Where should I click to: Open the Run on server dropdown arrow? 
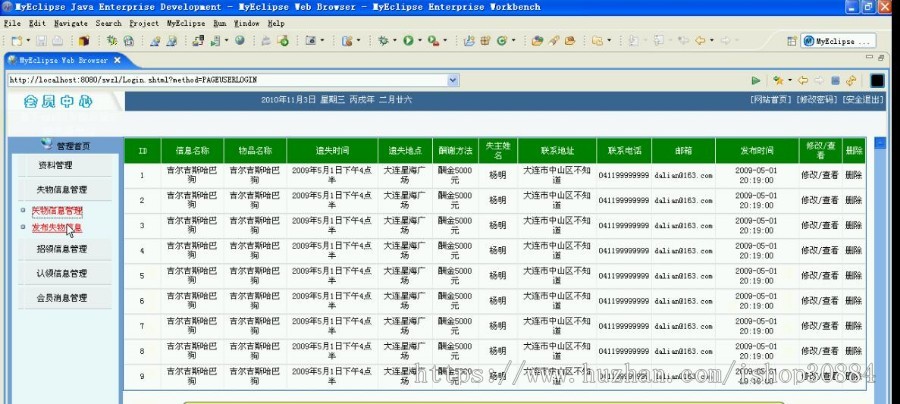click(x=226, y=41)
